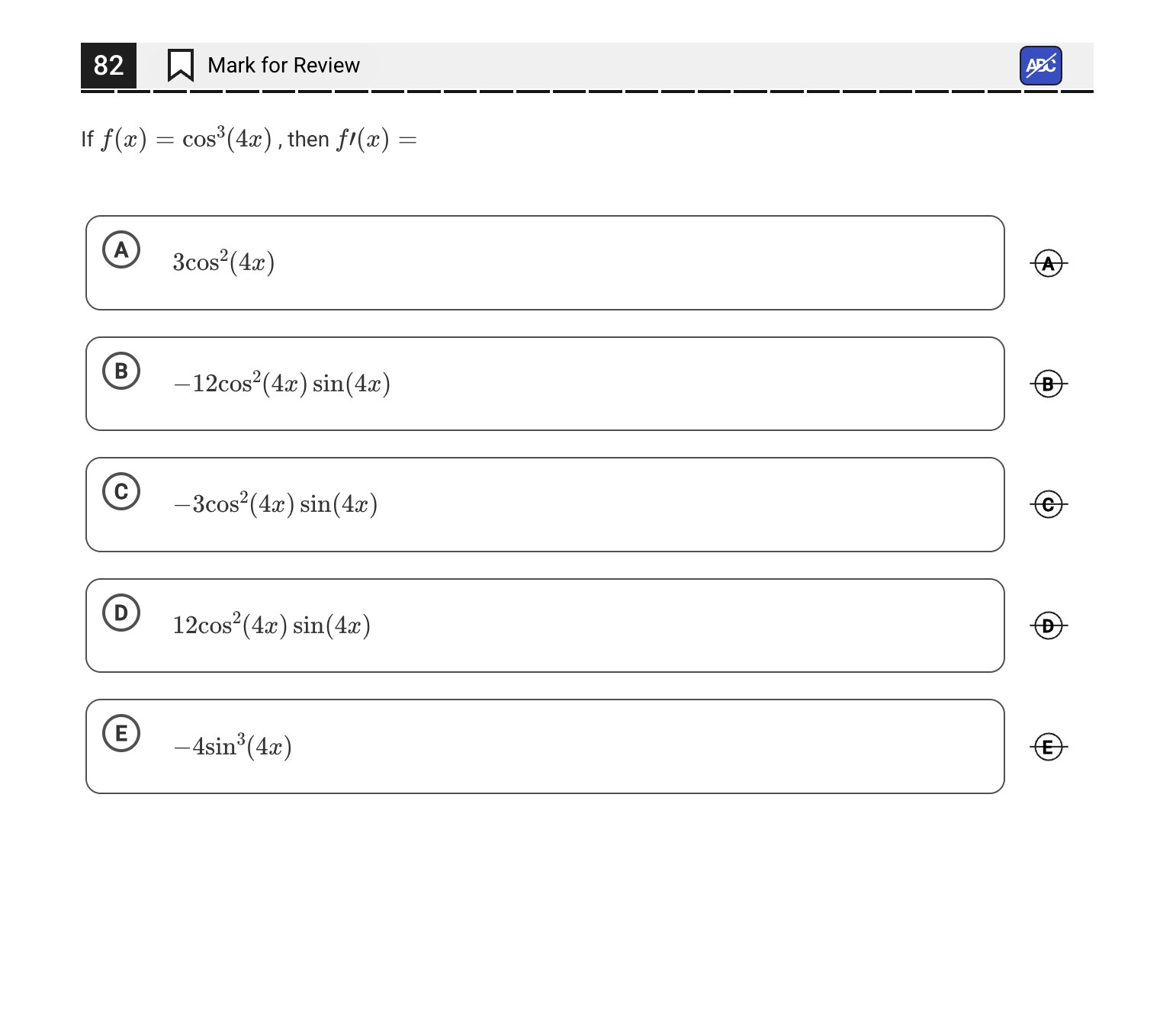Screen dimensions: 1176x1010
Task: Click the Mark for Review text
Action: 283,66
